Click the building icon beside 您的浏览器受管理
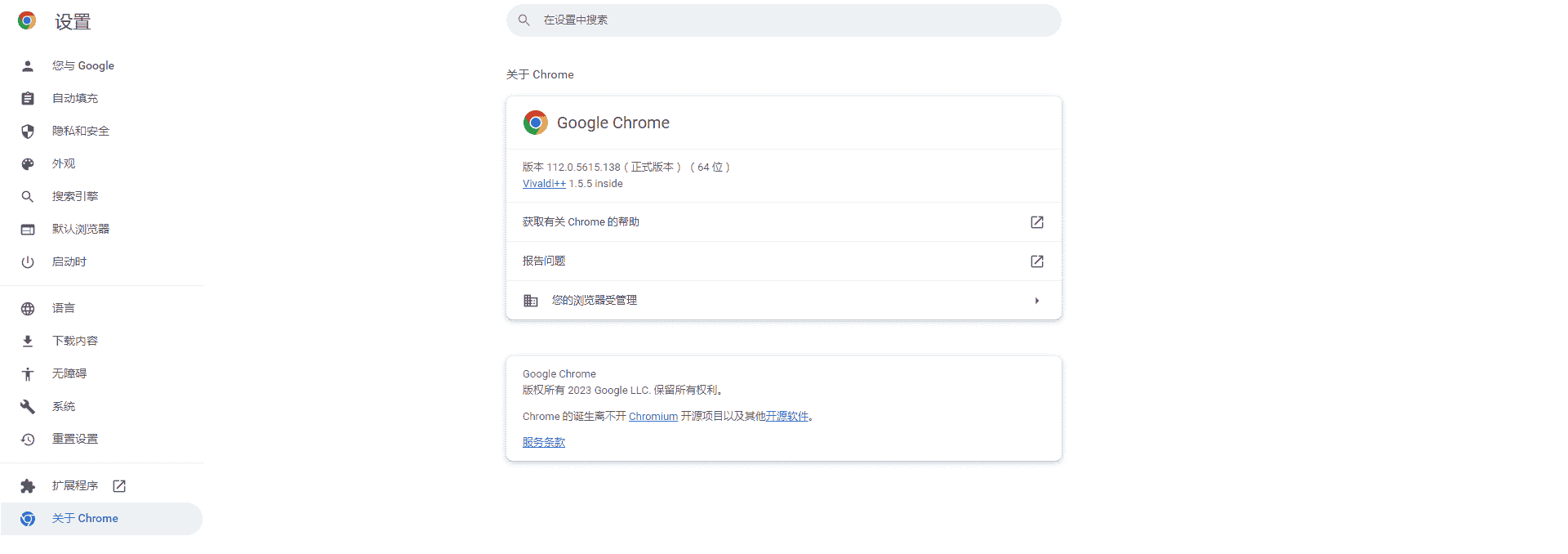 coord(531,301)
